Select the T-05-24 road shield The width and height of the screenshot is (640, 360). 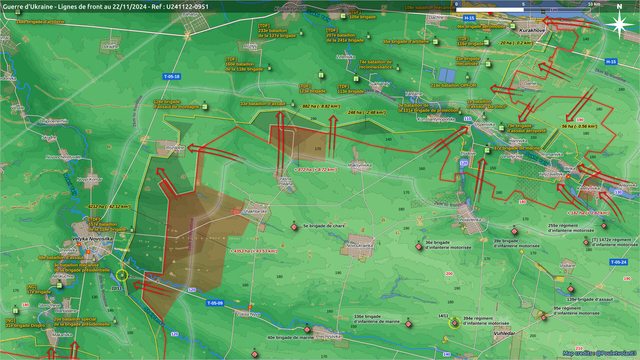coord(618,262)
